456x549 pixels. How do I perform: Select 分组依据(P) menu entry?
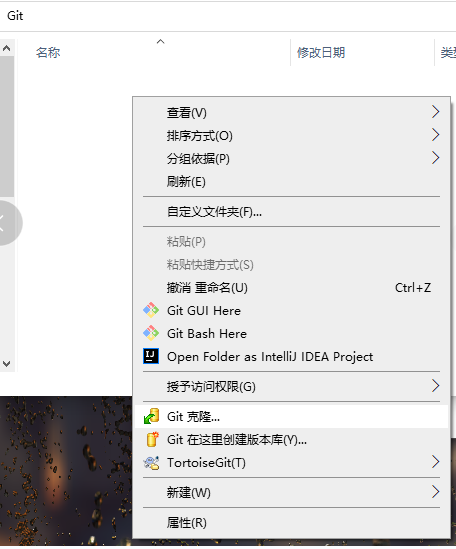291,159
